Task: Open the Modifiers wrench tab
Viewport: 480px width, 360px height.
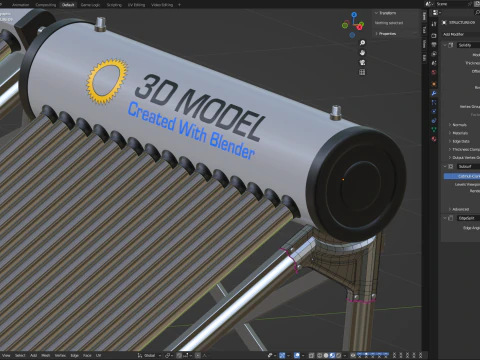Action: click(434, 93)
